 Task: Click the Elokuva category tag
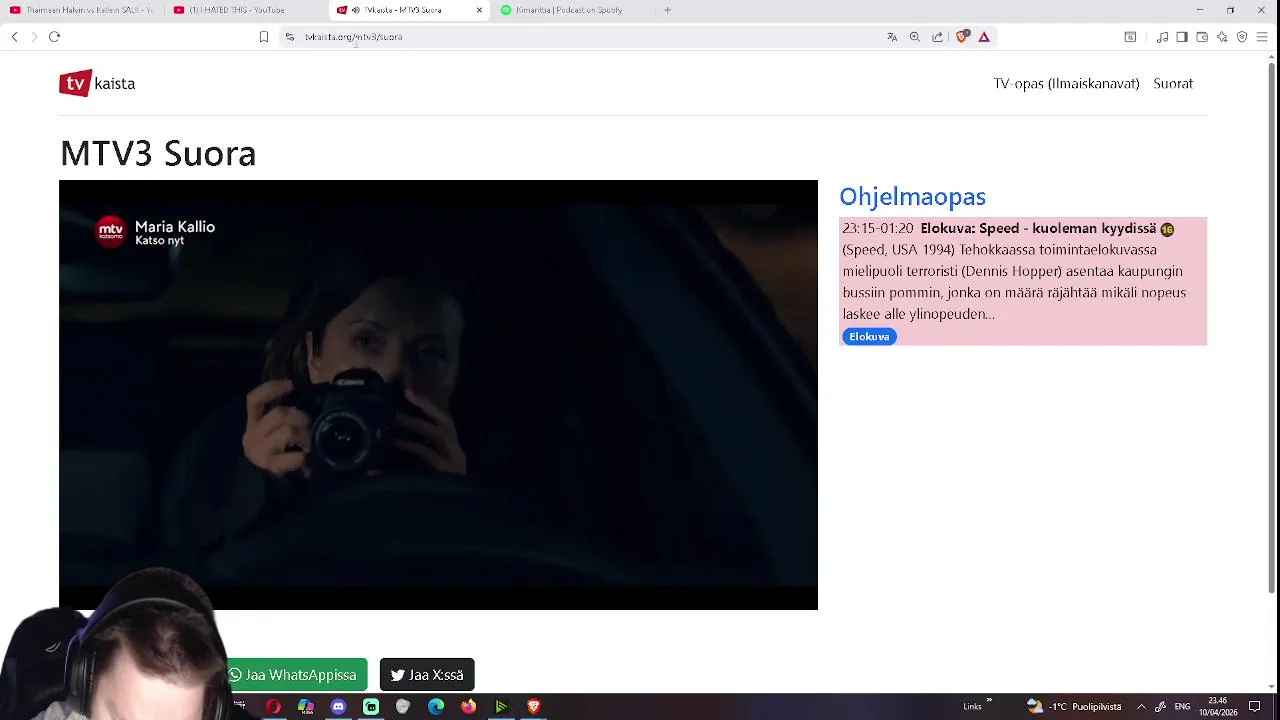click(x=869, y=337)
